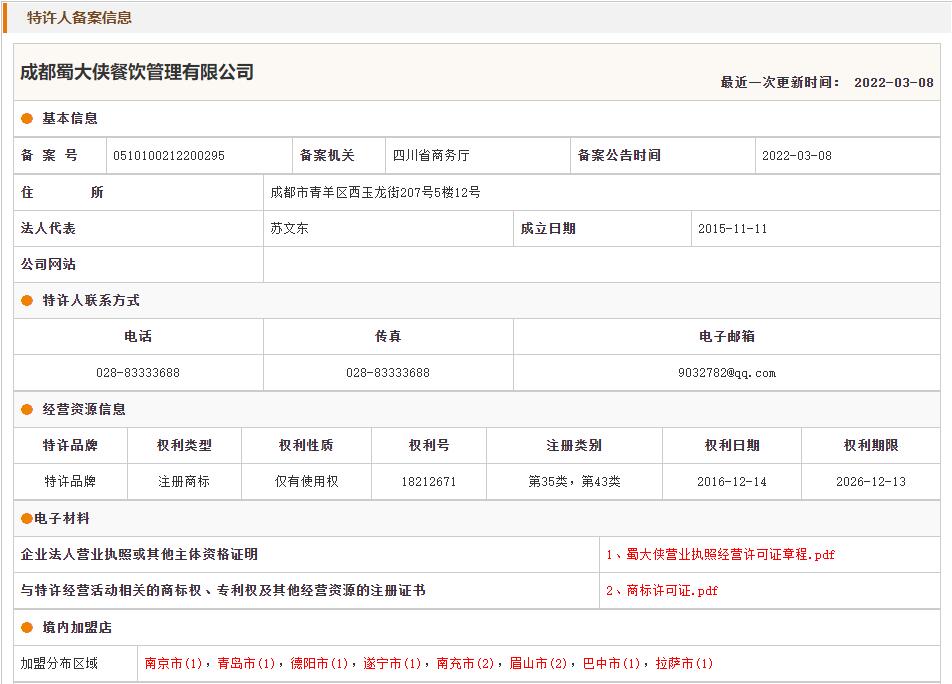This screenshot has width=952, height=684.
Task: Click the record number 0510100212200295
Action: pyautogui.click(x=169, y=156)
